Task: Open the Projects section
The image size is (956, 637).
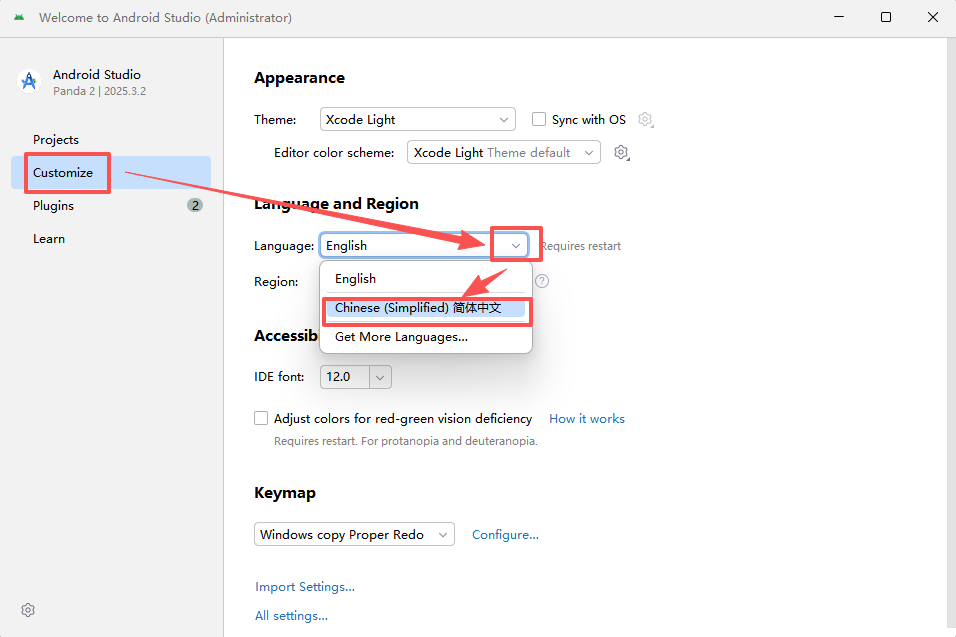Action: (111, 140)
